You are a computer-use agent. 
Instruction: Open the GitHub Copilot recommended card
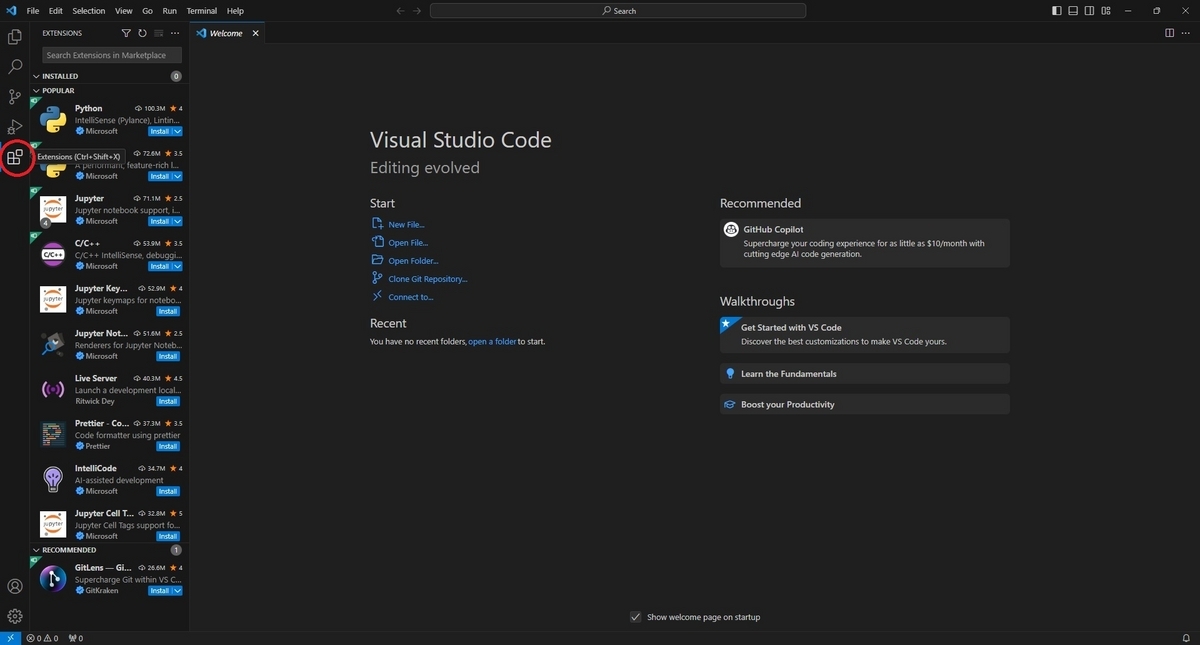point(865,242)
